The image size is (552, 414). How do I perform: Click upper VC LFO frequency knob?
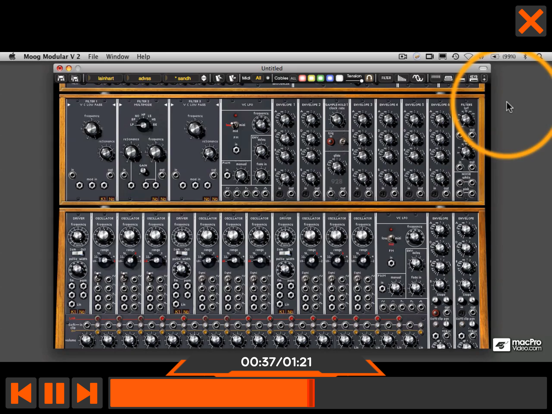[x=261, y=124]
